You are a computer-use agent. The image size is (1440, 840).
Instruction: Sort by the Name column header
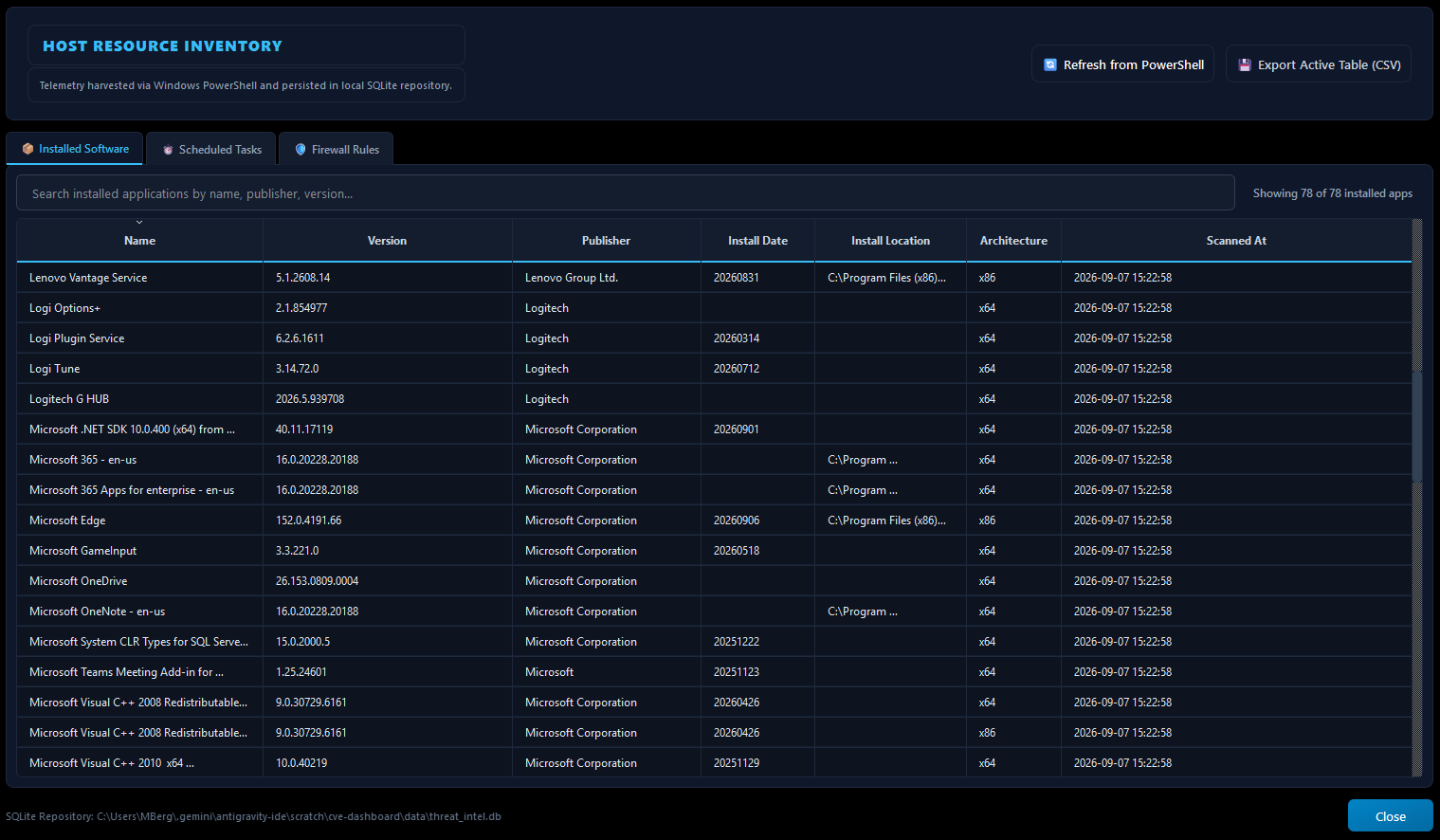pyautogui.click(x=139, y=241)
